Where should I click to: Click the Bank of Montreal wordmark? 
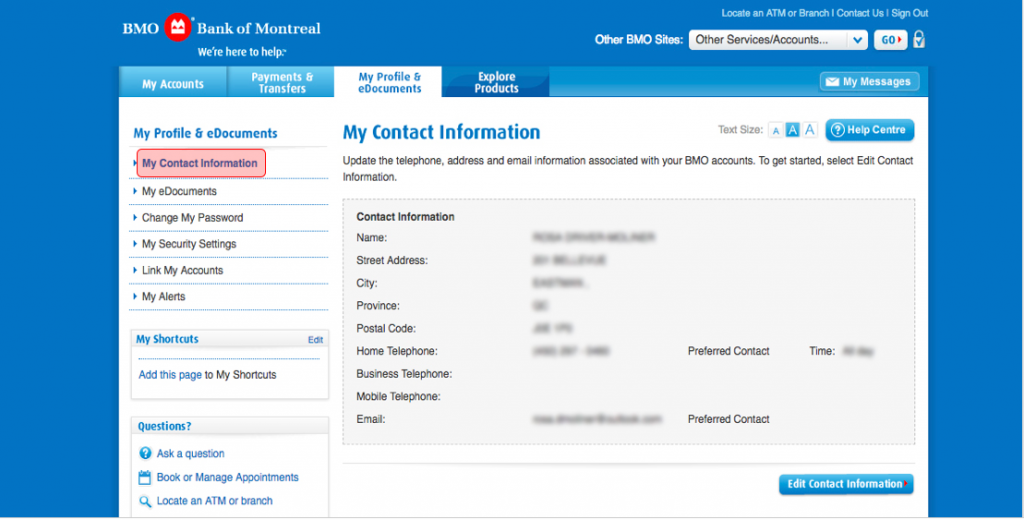pyautogui.click(x=259, y=29)
